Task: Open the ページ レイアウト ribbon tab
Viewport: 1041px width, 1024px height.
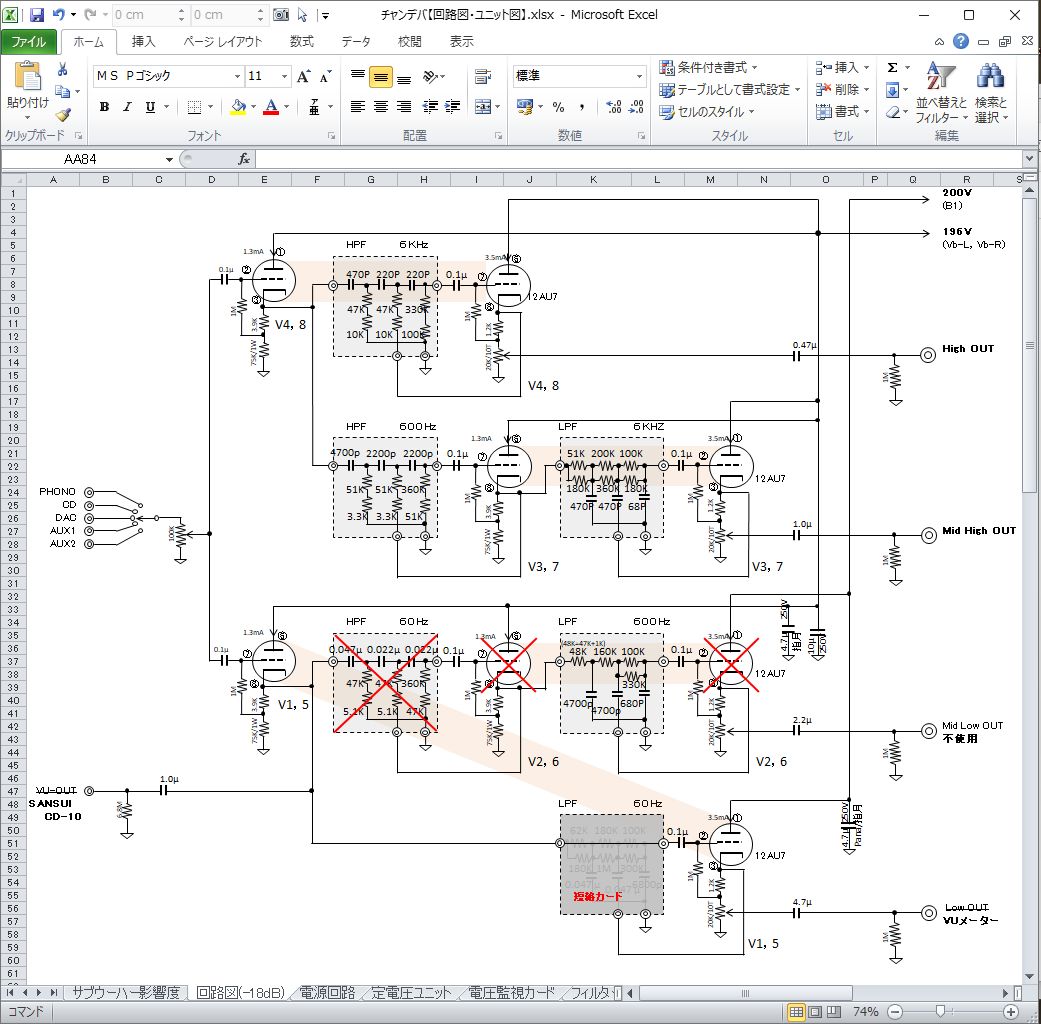Action: pos(223,41)
